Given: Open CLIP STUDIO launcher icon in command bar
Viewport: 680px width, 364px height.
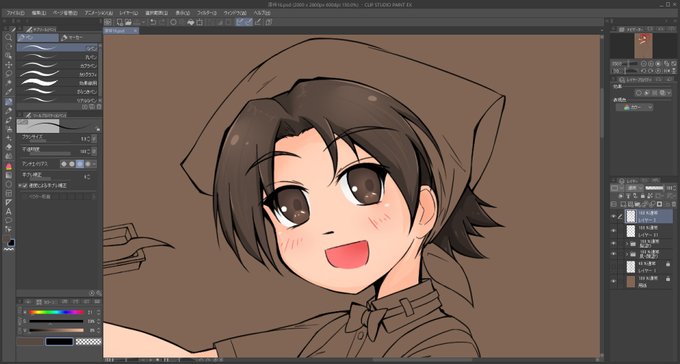Looking at the screenshot, I should 108,22.
